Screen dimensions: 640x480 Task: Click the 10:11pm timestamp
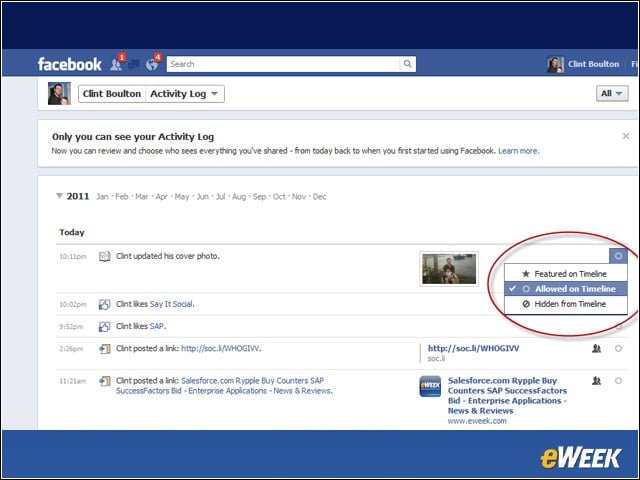pos(73,257)
